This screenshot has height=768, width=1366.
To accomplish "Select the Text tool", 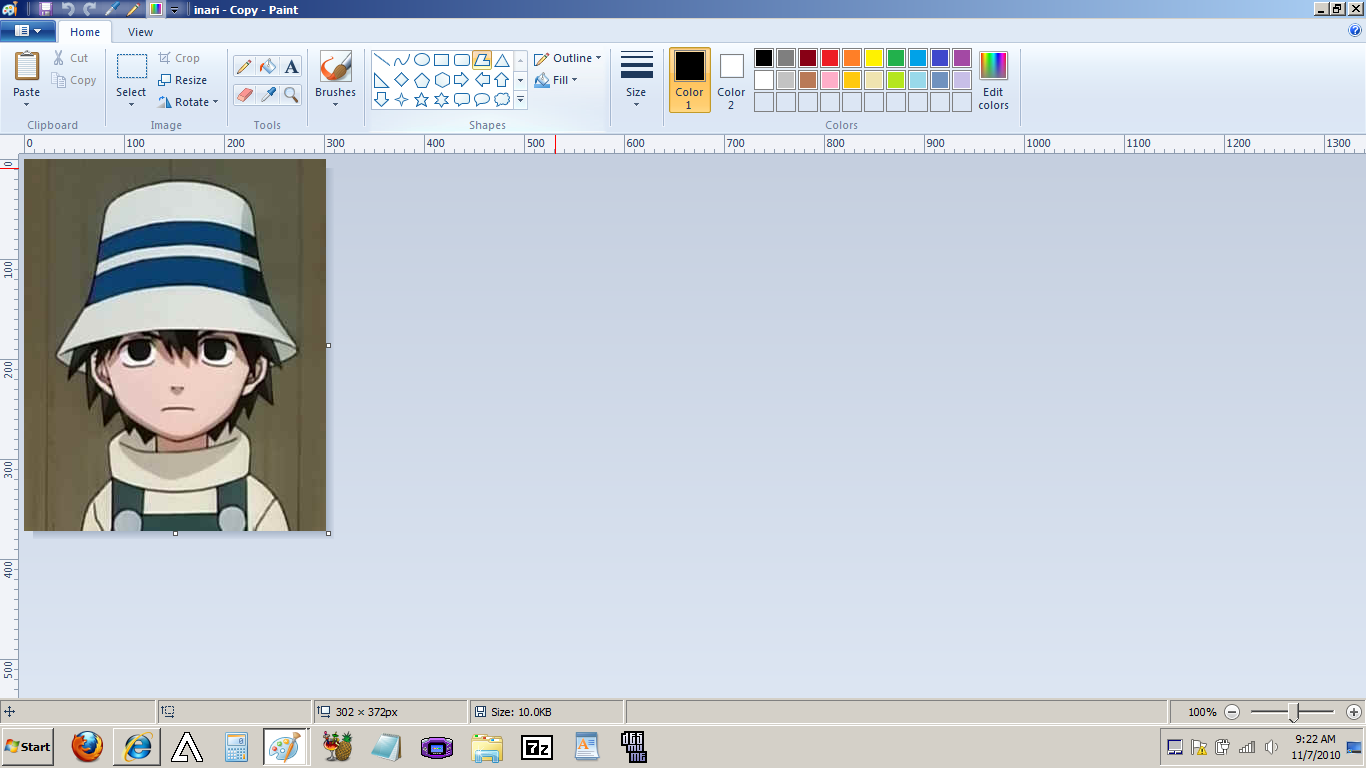I will [291, 67].
